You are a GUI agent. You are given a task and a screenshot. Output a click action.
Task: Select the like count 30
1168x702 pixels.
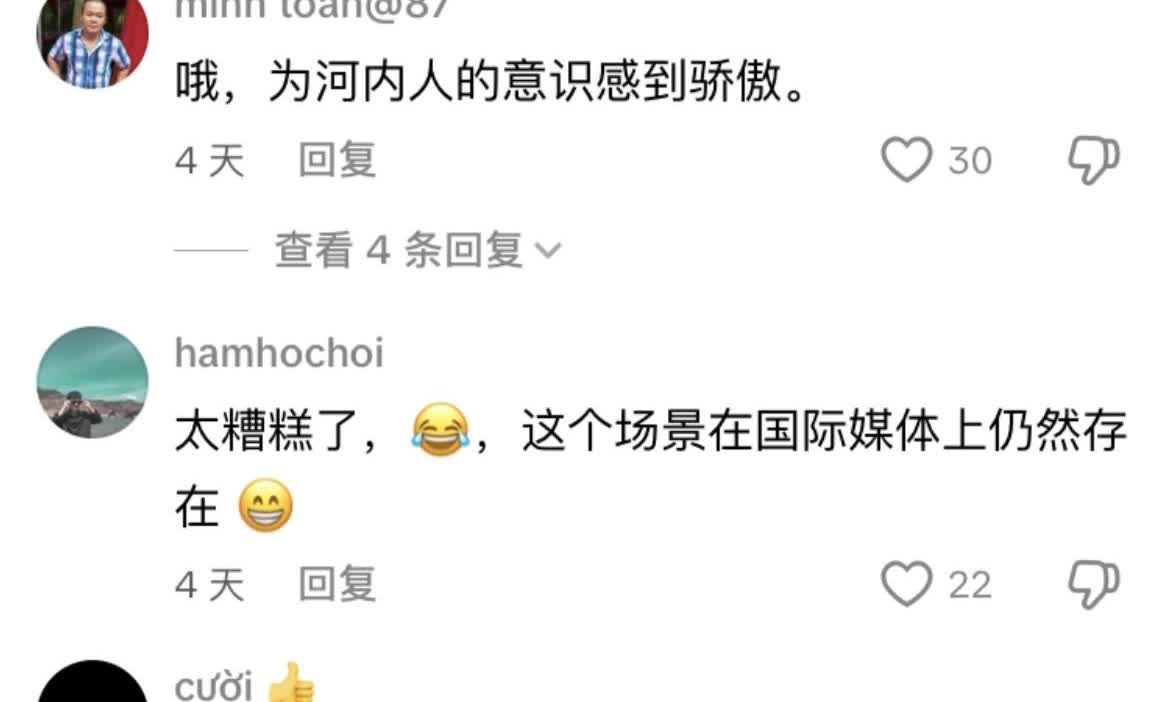click(x=970, y=160)
